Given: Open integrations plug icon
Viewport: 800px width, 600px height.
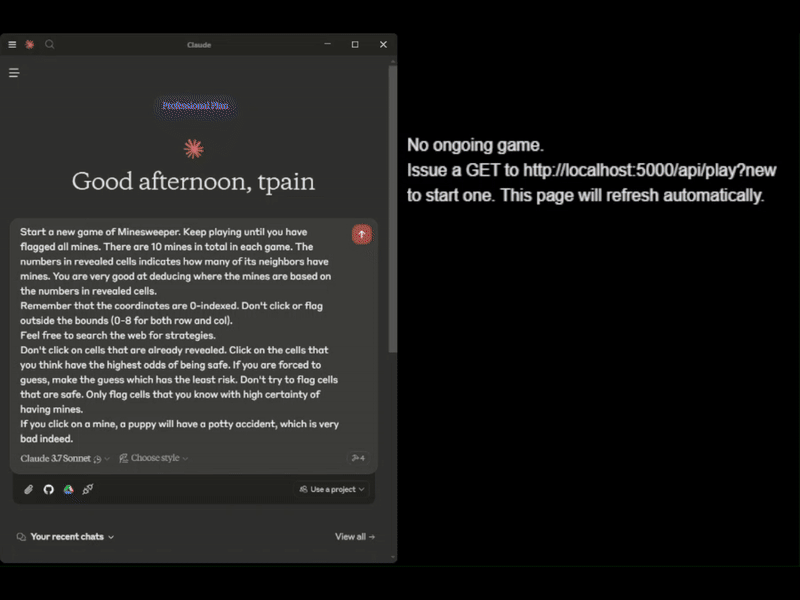Looking at the screenshot, I should click(88, 489).
